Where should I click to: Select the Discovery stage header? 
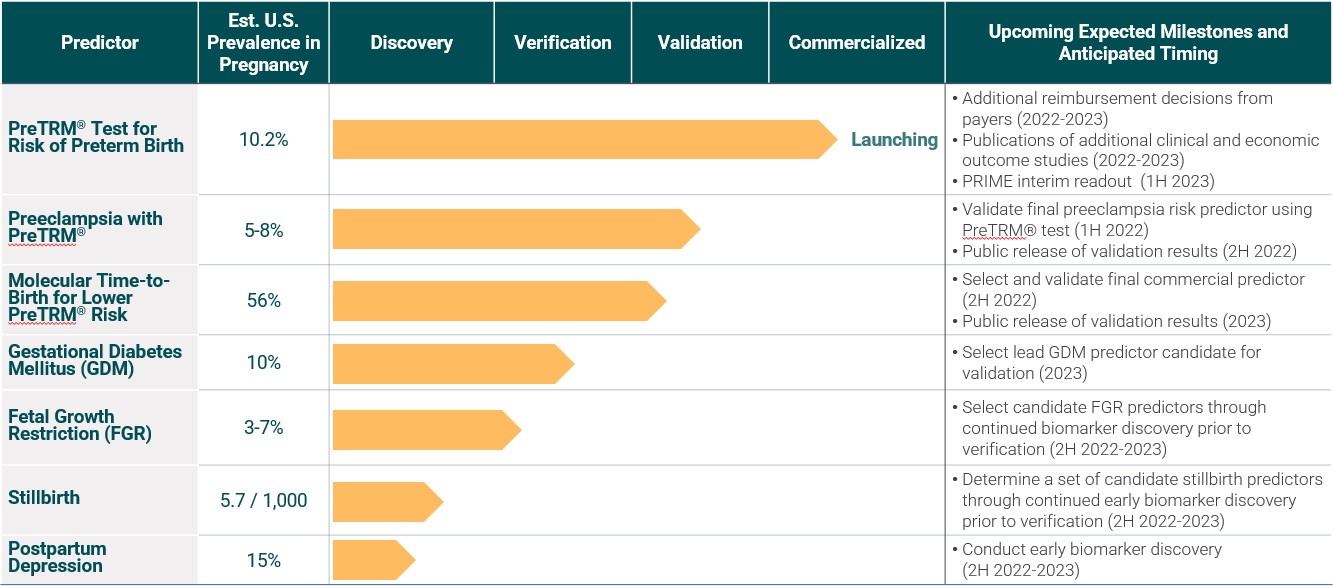pos(411,42)
